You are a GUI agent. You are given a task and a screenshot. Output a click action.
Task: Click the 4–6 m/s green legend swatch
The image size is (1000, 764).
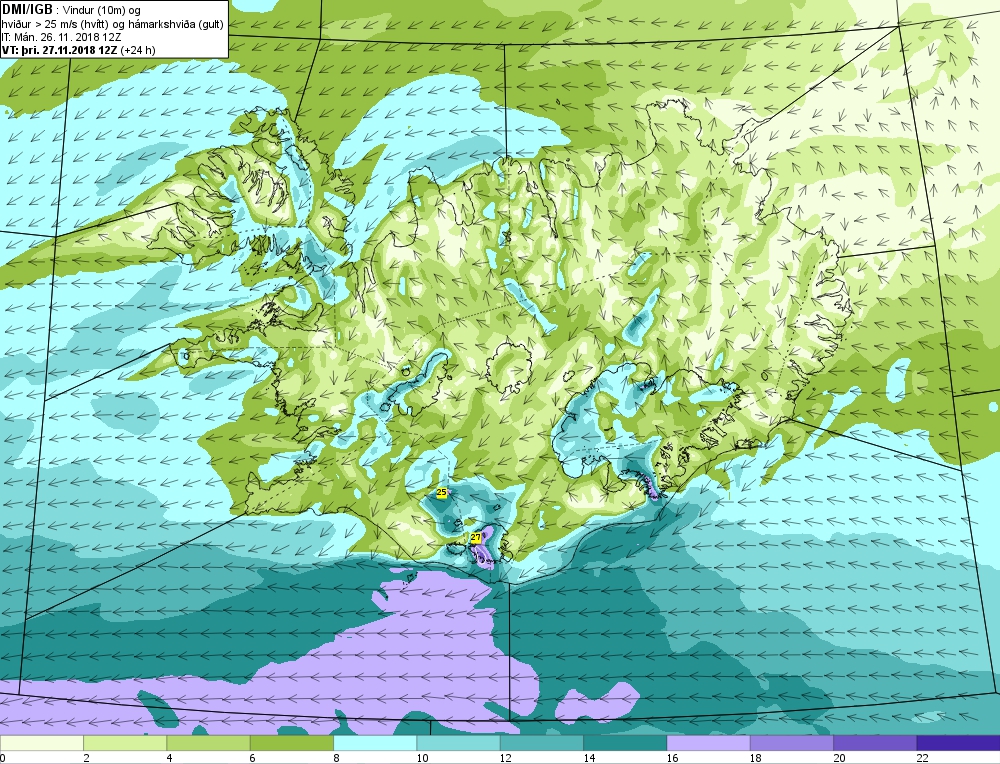[x=209, y=743]
